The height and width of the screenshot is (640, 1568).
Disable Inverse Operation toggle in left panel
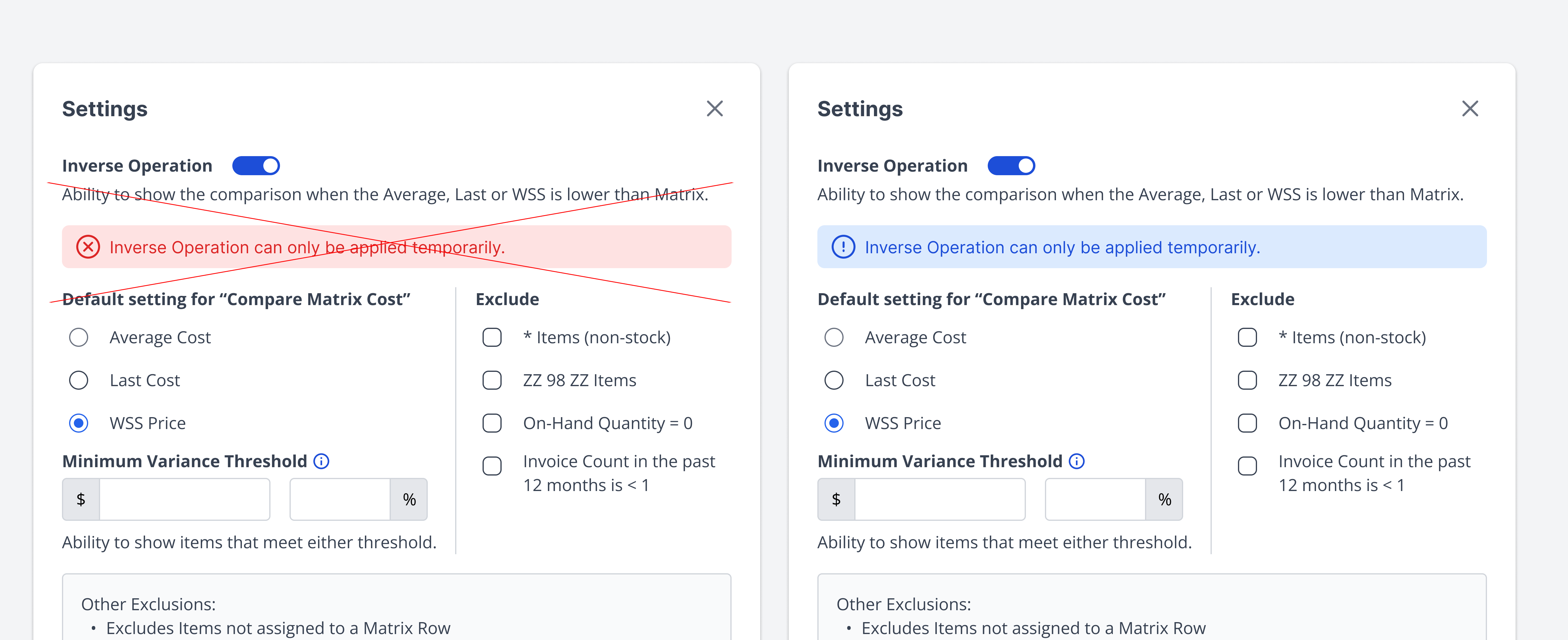click(256, 166)
